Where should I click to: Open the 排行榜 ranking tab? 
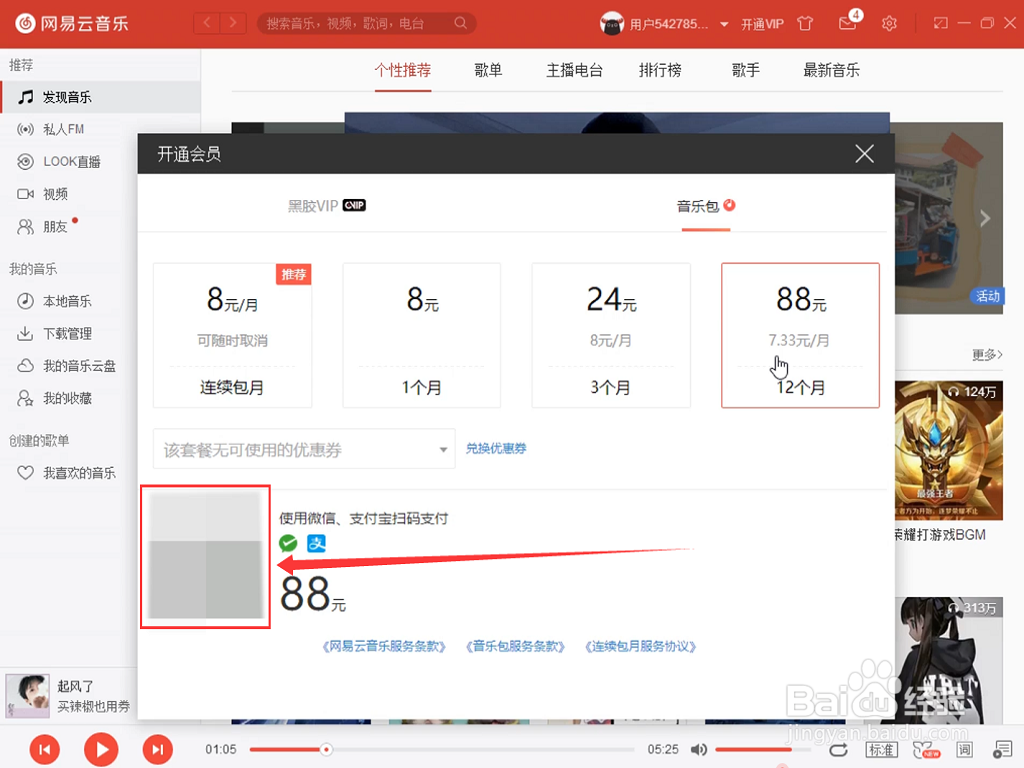click(659, 70)
